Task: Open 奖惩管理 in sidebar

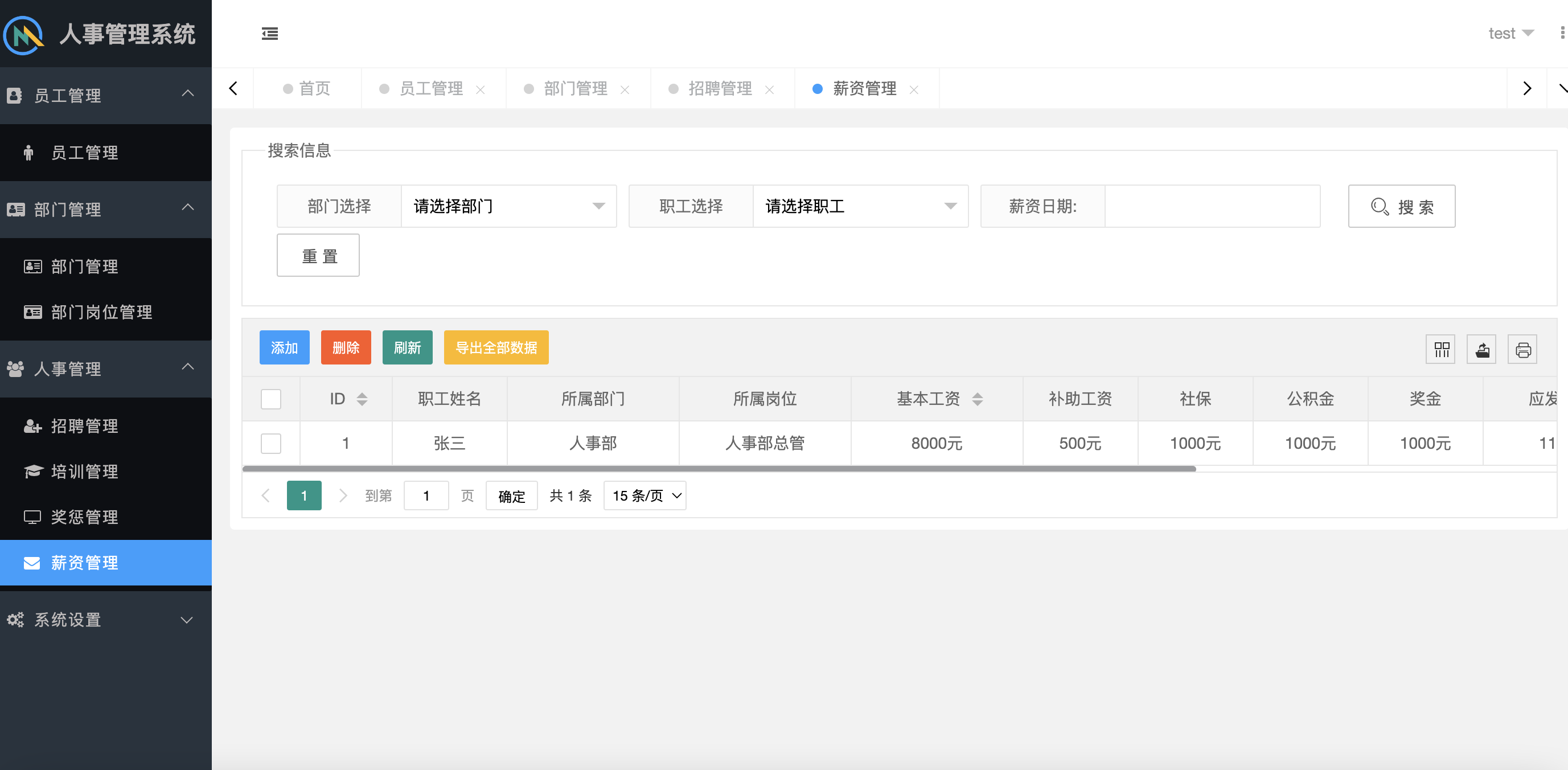Action: click(106, 517)
